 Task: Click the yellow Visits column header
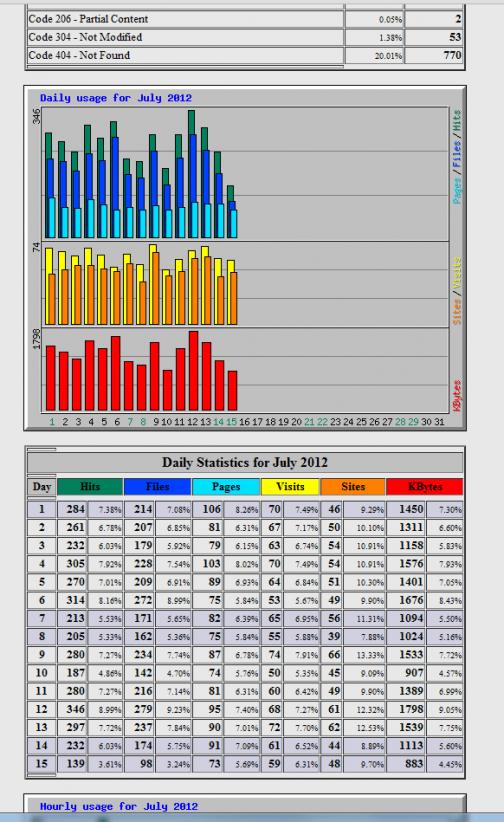click(290, 486)
